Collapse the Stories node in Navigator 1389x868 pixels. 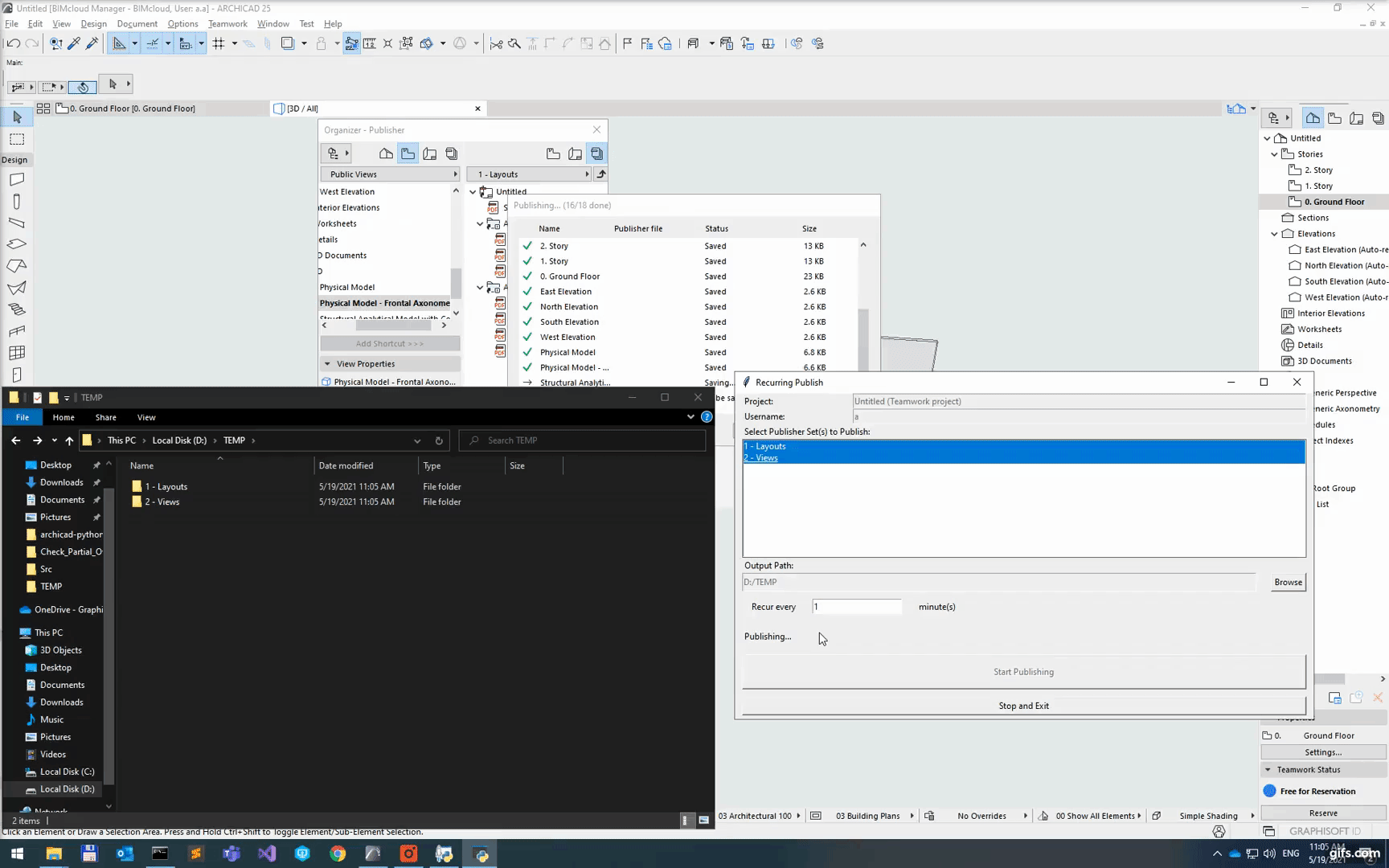click(1275, 154)
